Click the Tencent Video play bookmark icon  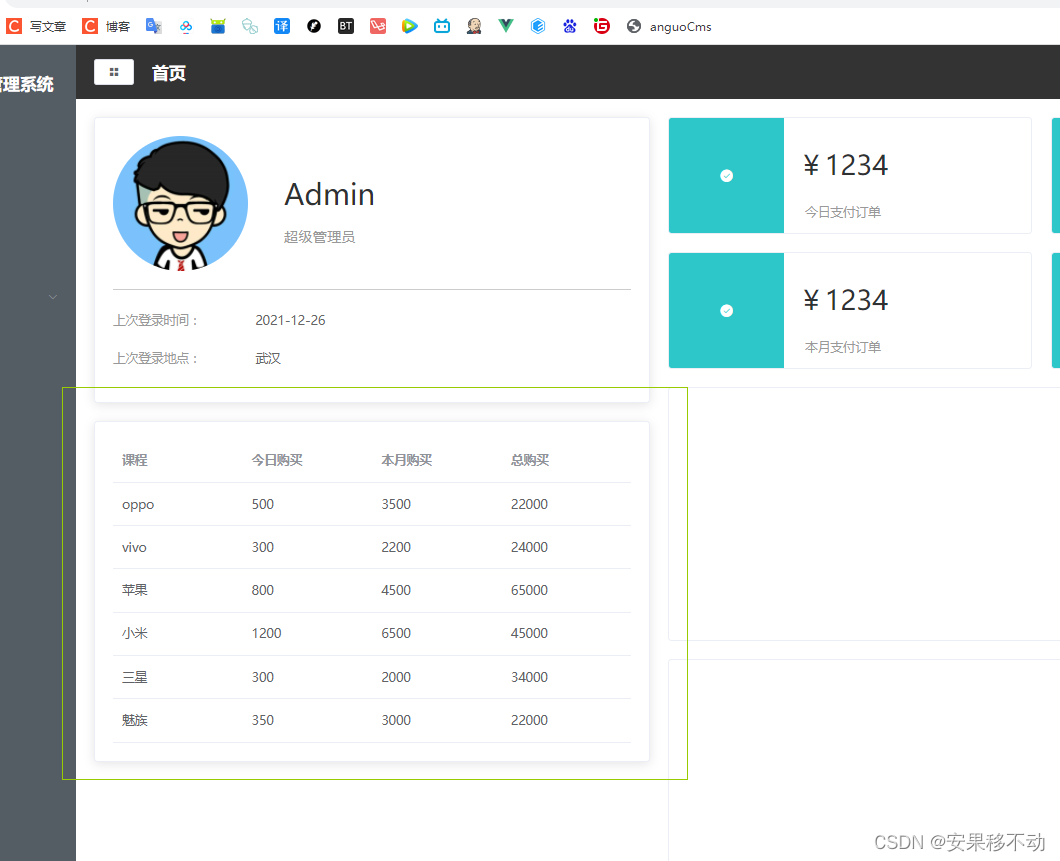tap(409, 26)
